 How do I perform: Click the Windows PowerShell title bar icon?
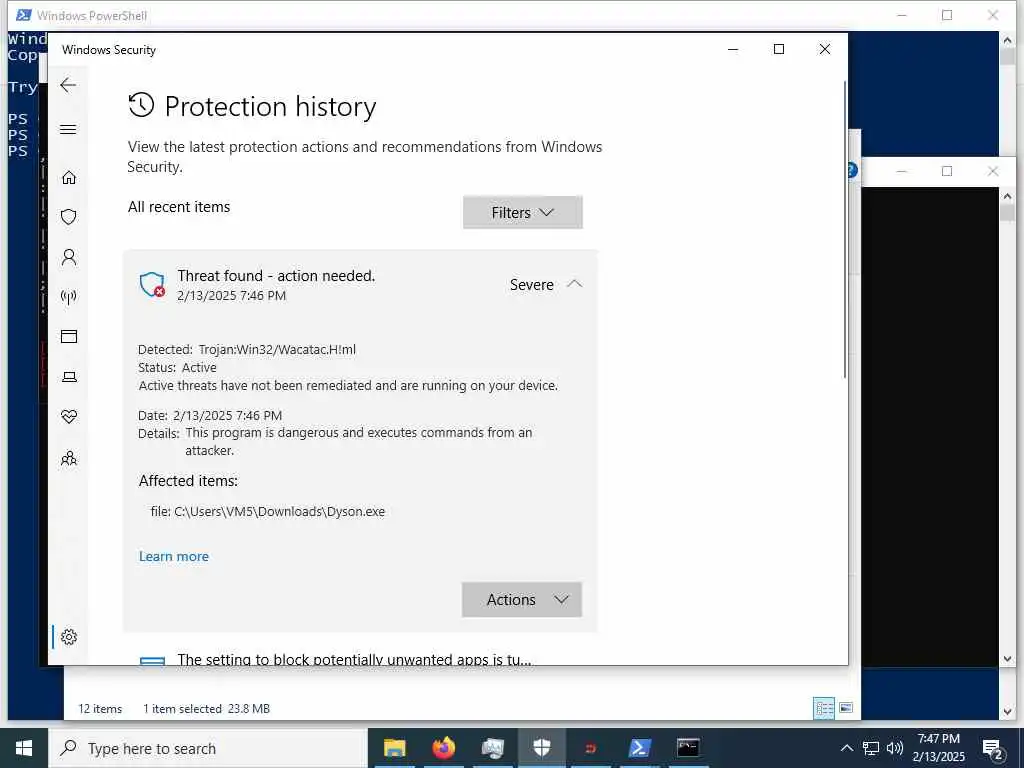(24, 15)
